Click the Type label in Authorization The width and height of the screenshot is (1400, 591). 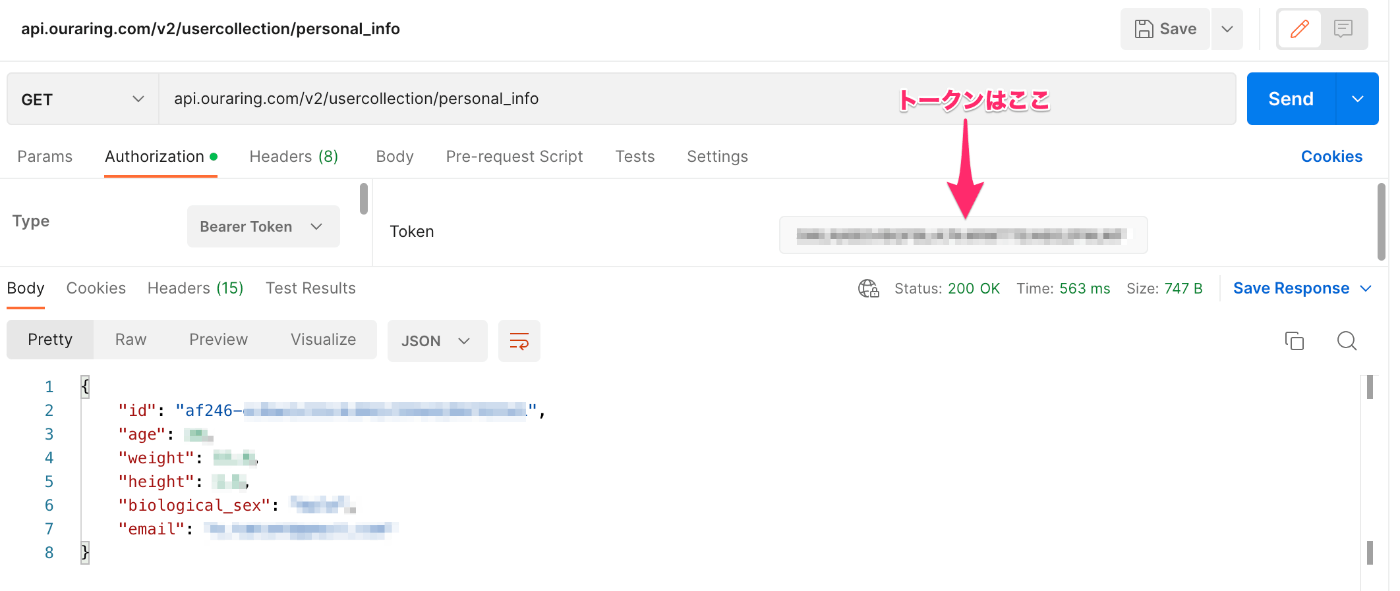coord(31,221)
